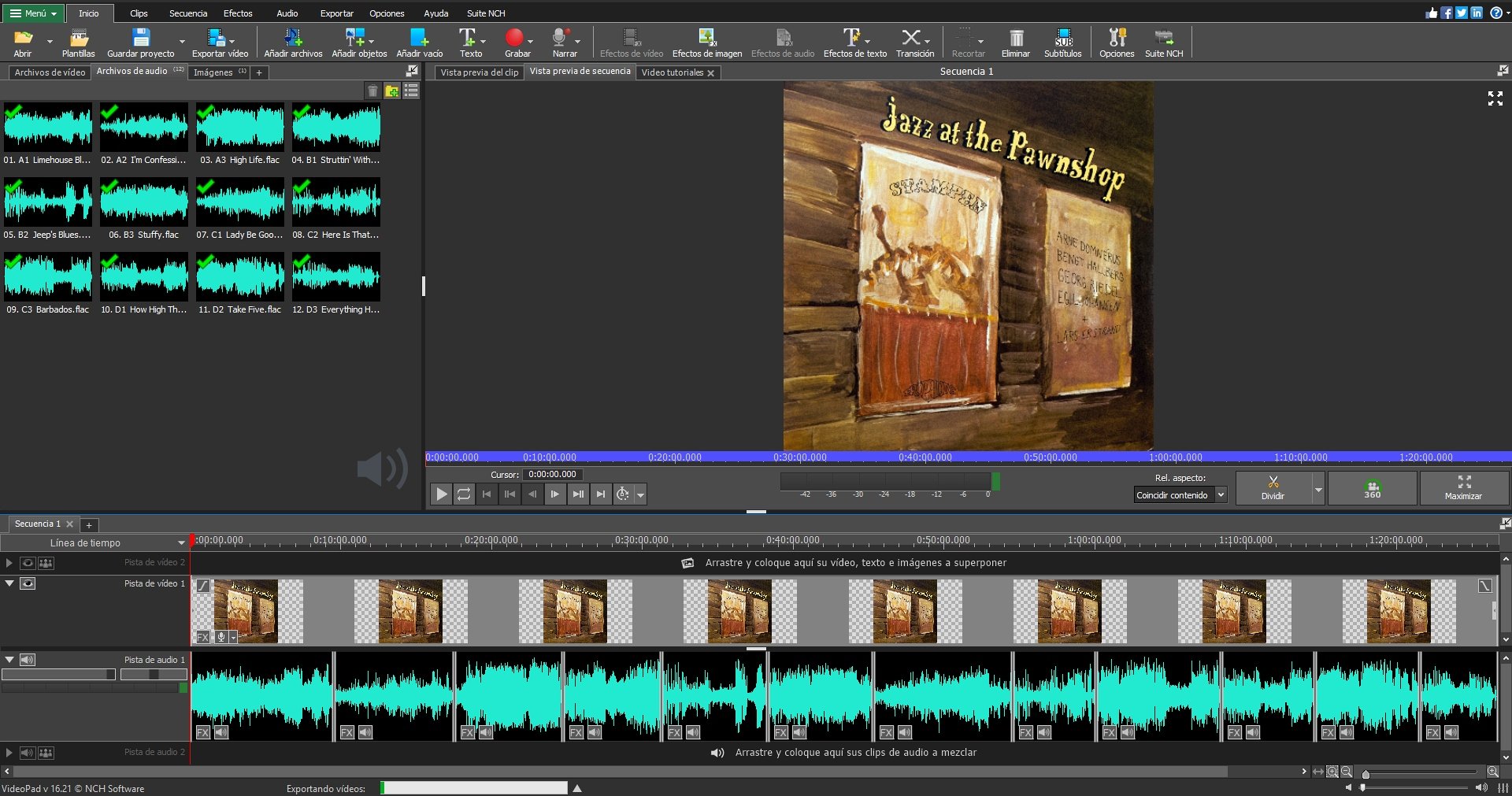Viewport: 1512px width, 796px height.
Task: Switch to Archivos de vídeo tab
Action: click(50, 72)
